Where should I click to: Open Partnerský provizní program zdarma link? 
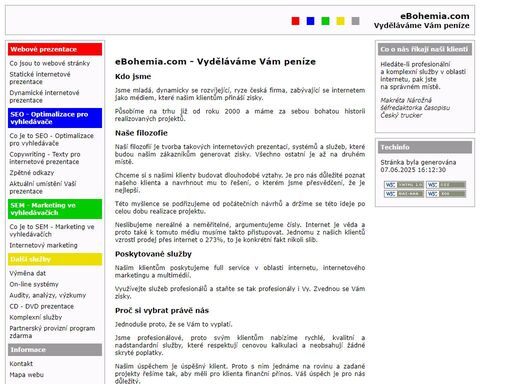pos(52,332)
